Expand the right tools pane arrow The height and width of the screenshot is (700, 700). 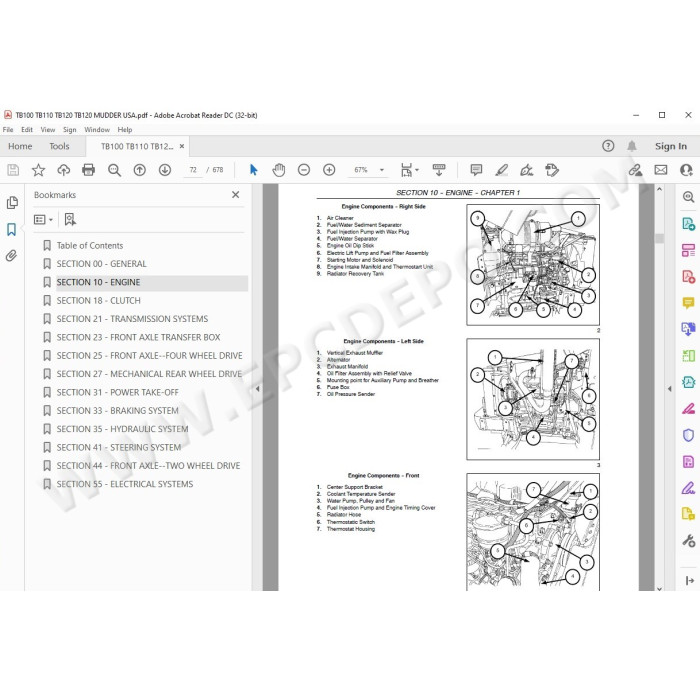pyautogui.click(x=669, y=389)
